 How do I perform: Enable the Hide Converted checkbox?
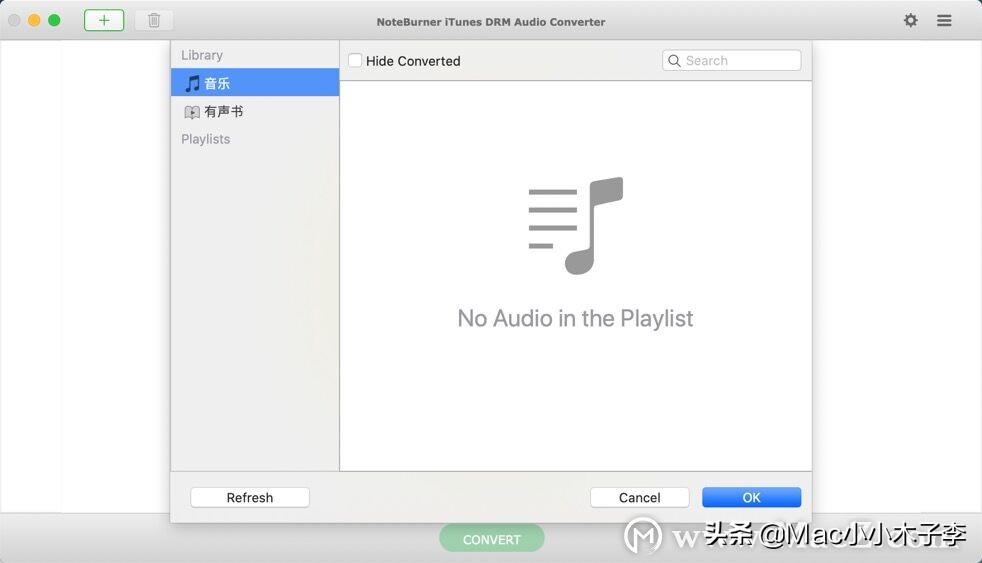355,61
